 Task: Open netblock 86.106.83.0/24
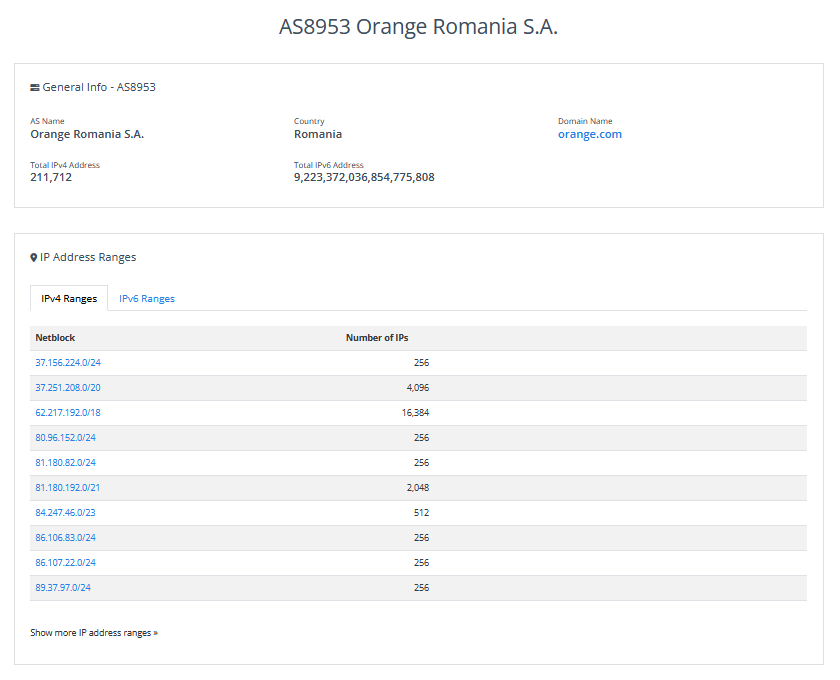point(65,538)
